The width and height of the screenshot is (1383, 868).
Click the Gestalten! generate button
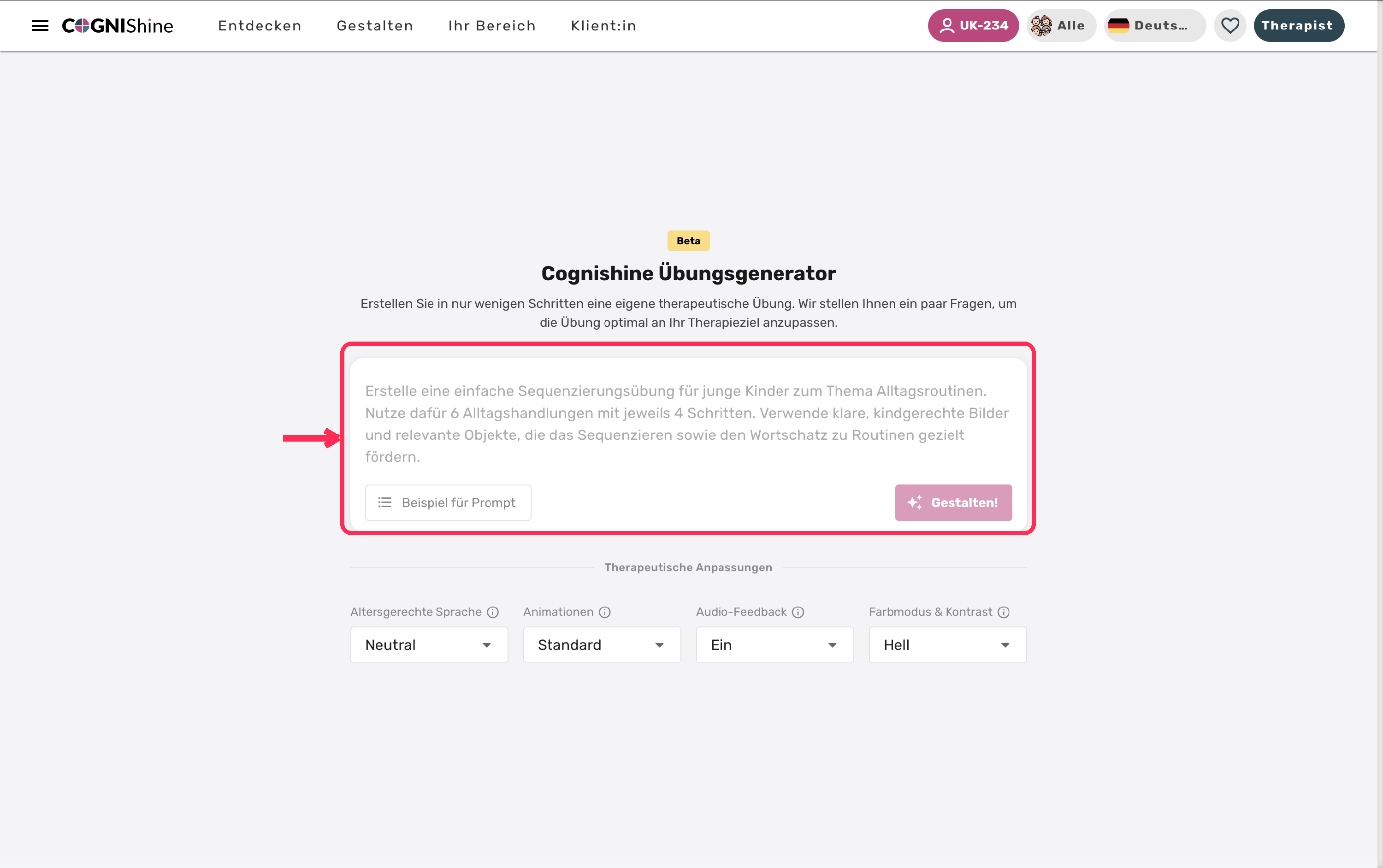(953, 502)
